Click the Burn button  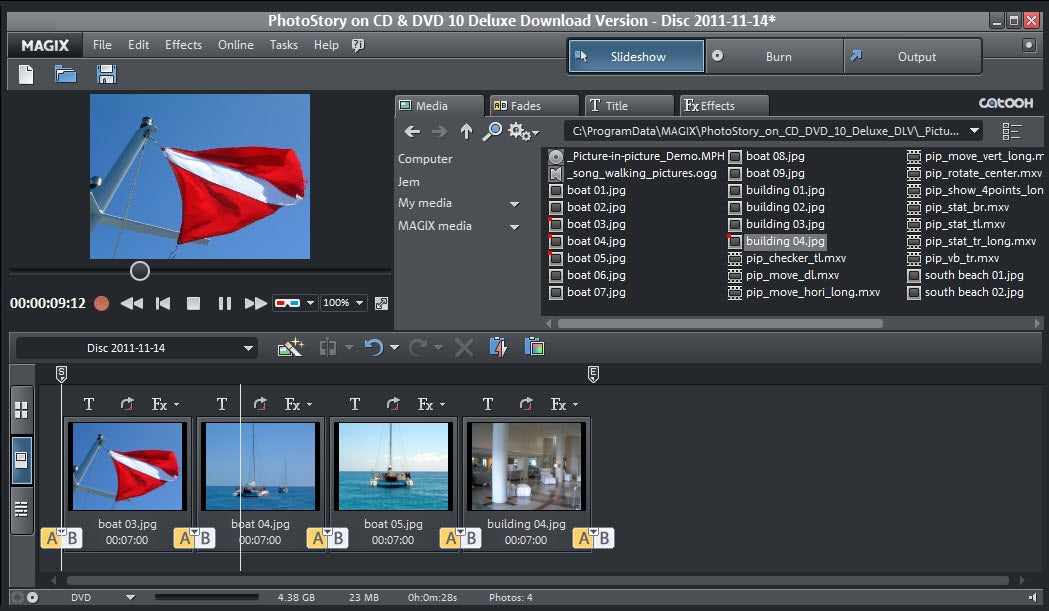(777, 57)
